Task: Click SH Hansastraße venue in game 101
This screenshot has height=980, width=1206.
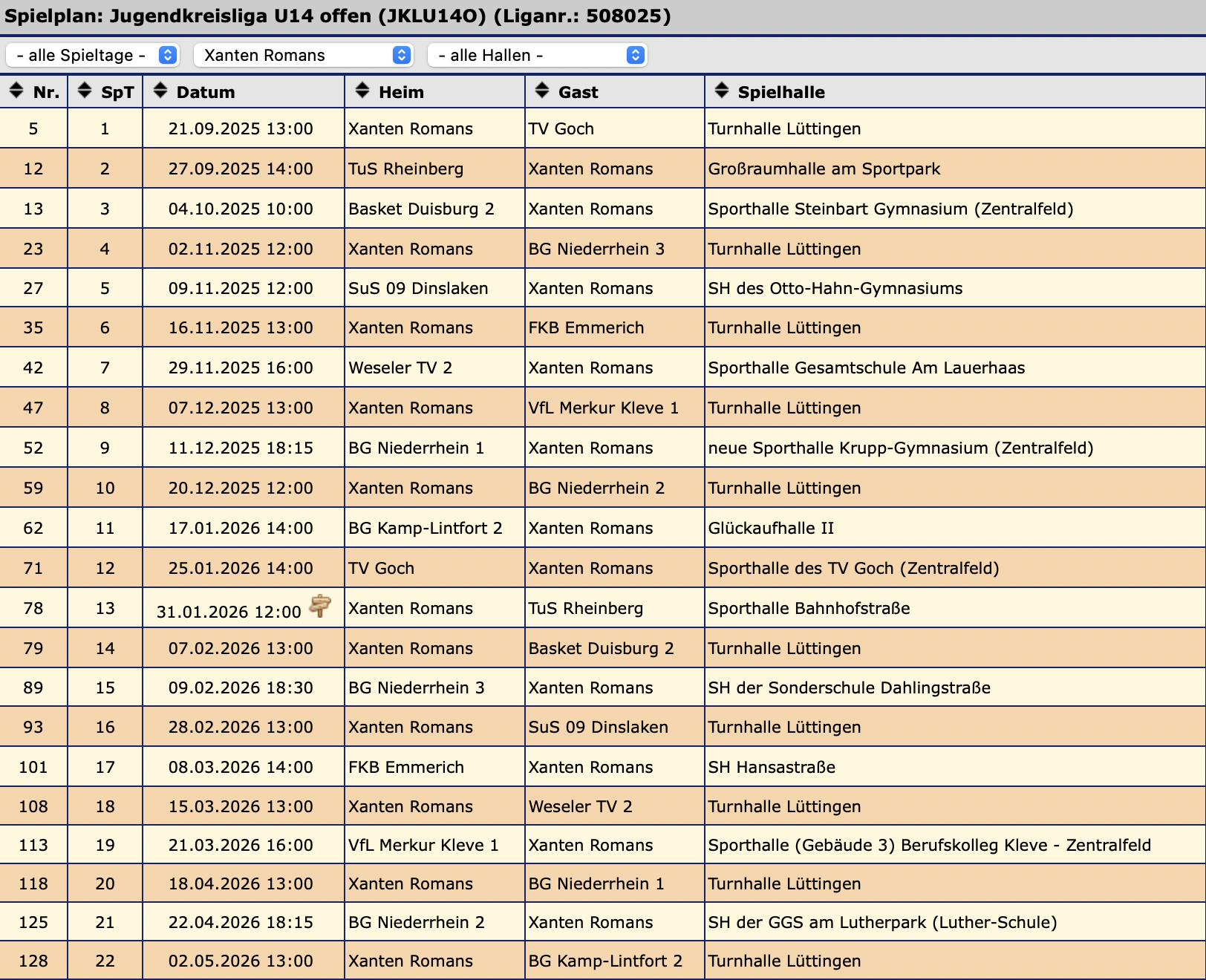Action: click(772, 767)
